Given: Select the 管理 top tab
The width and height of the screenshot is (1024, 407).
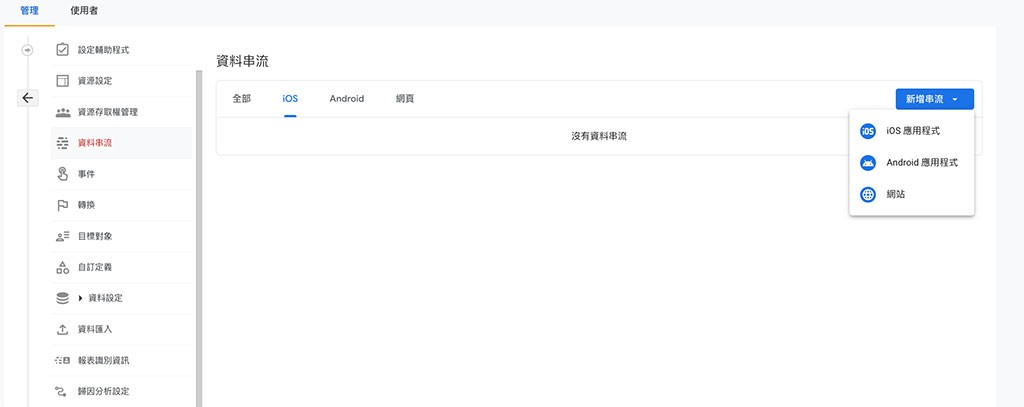Looking at the screenshot, I should pyautogui.click(x=29, y=11).
